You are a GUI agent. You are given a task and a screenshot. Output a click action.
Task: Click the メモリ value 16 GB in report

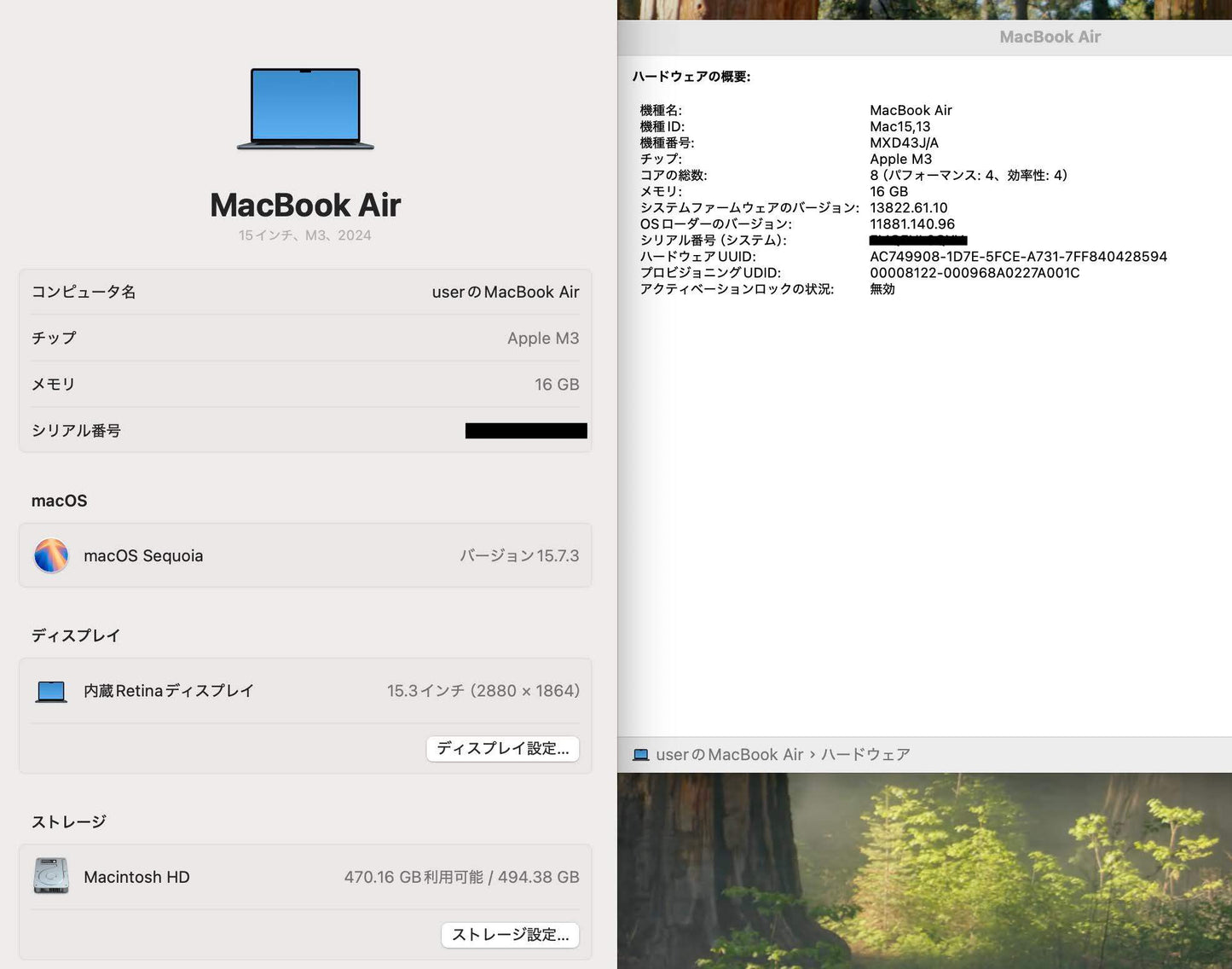point(889,191)
